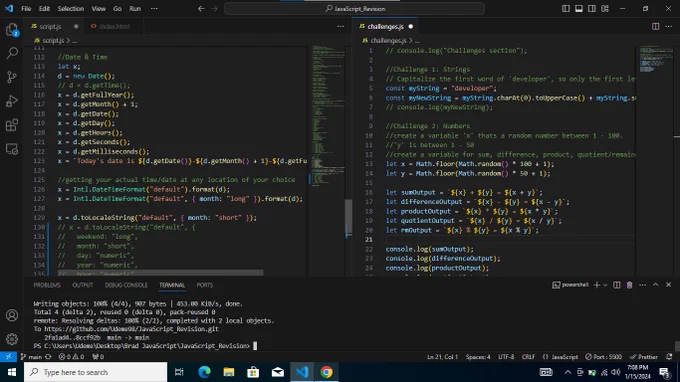This screenshot has width=680, height=382.
Task: Maximize the panel with the chevron up
Action: (x=655, y=285)
